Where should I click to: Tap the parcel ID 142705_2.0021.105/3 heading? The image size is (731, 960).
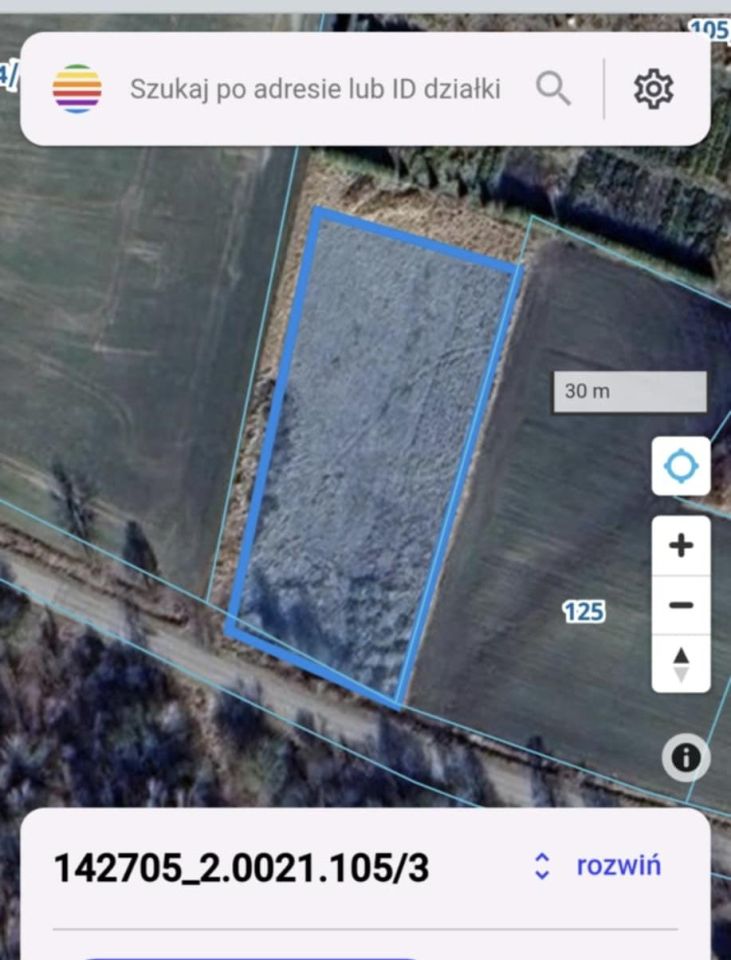click(241, 868)
